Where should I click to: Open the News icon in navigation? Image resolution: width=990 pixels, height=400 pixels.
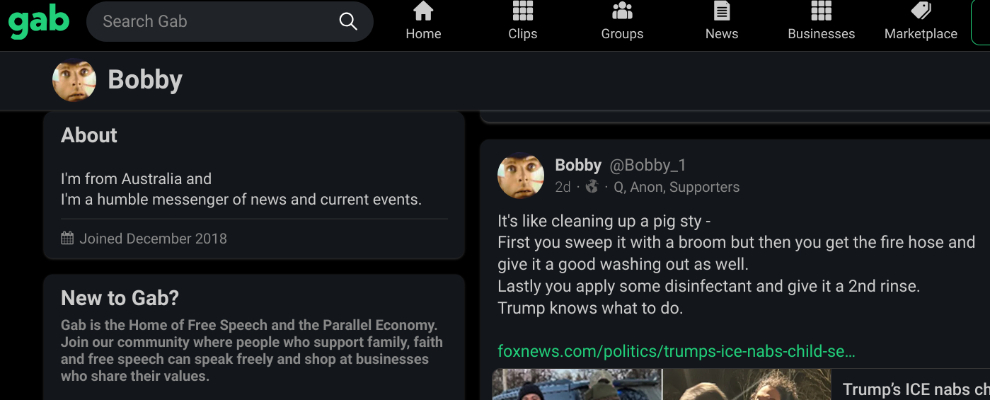[x=721, y=11]
